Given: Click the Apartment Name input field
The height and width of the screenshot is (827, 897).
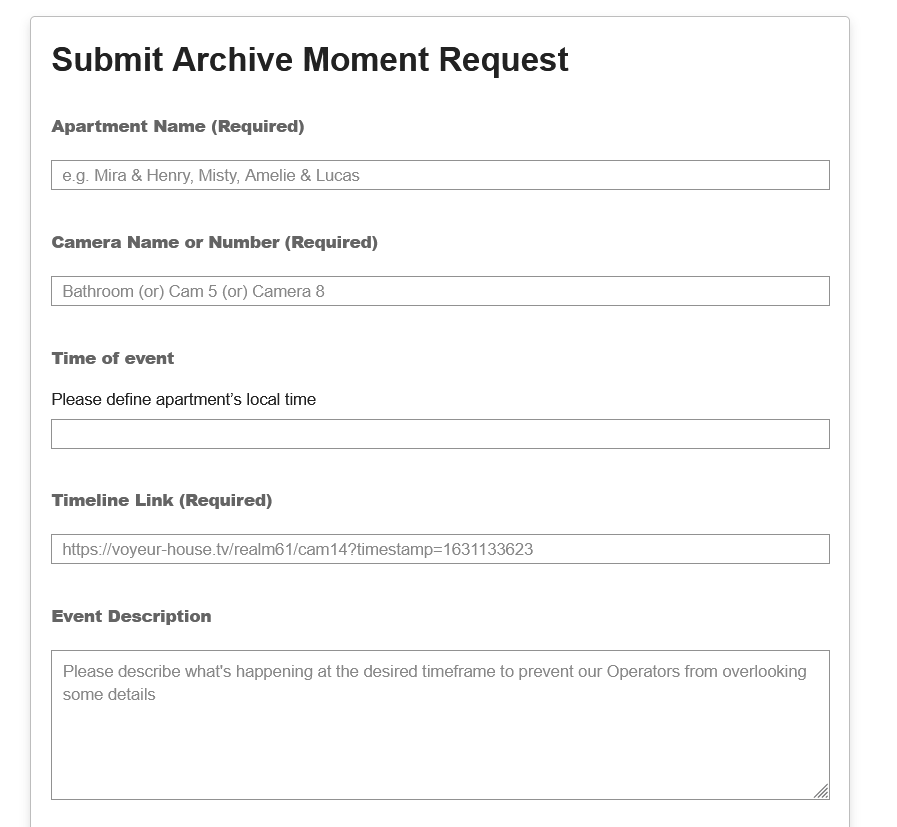Looking at the screenshot, I should click(600, 175).
